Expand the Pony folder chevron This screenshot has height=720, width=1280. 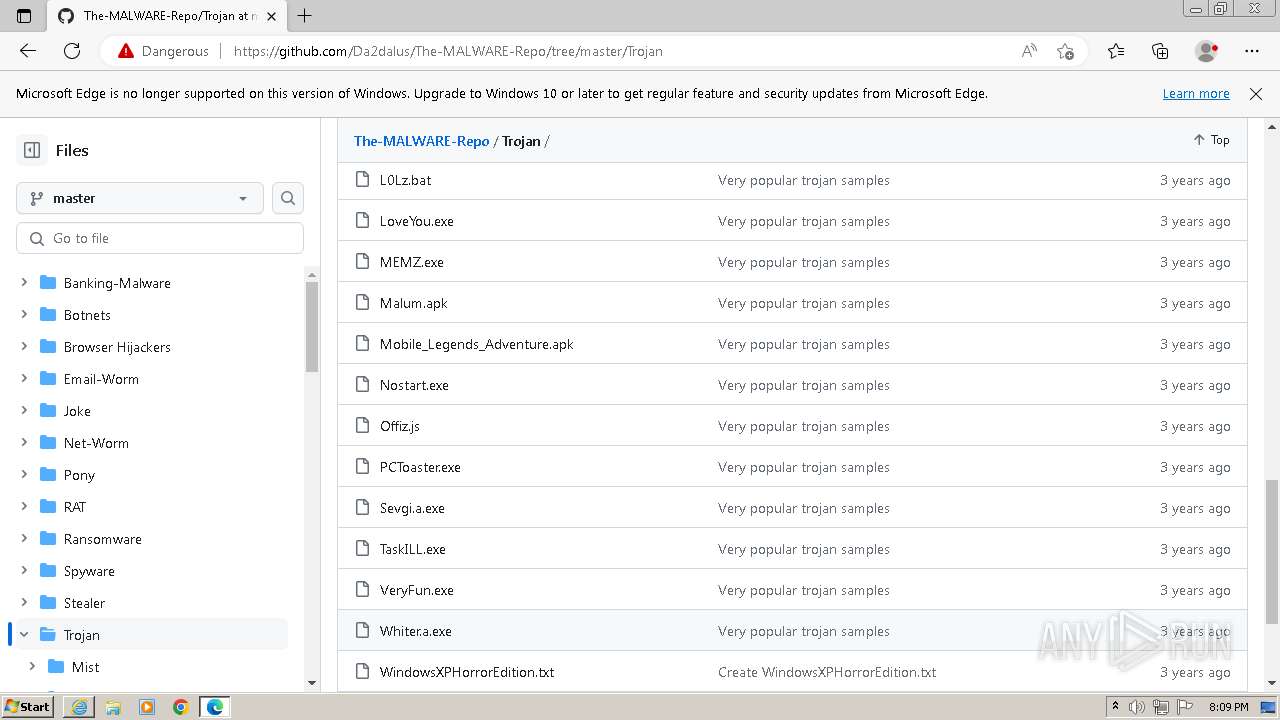[x=24, y=475]
